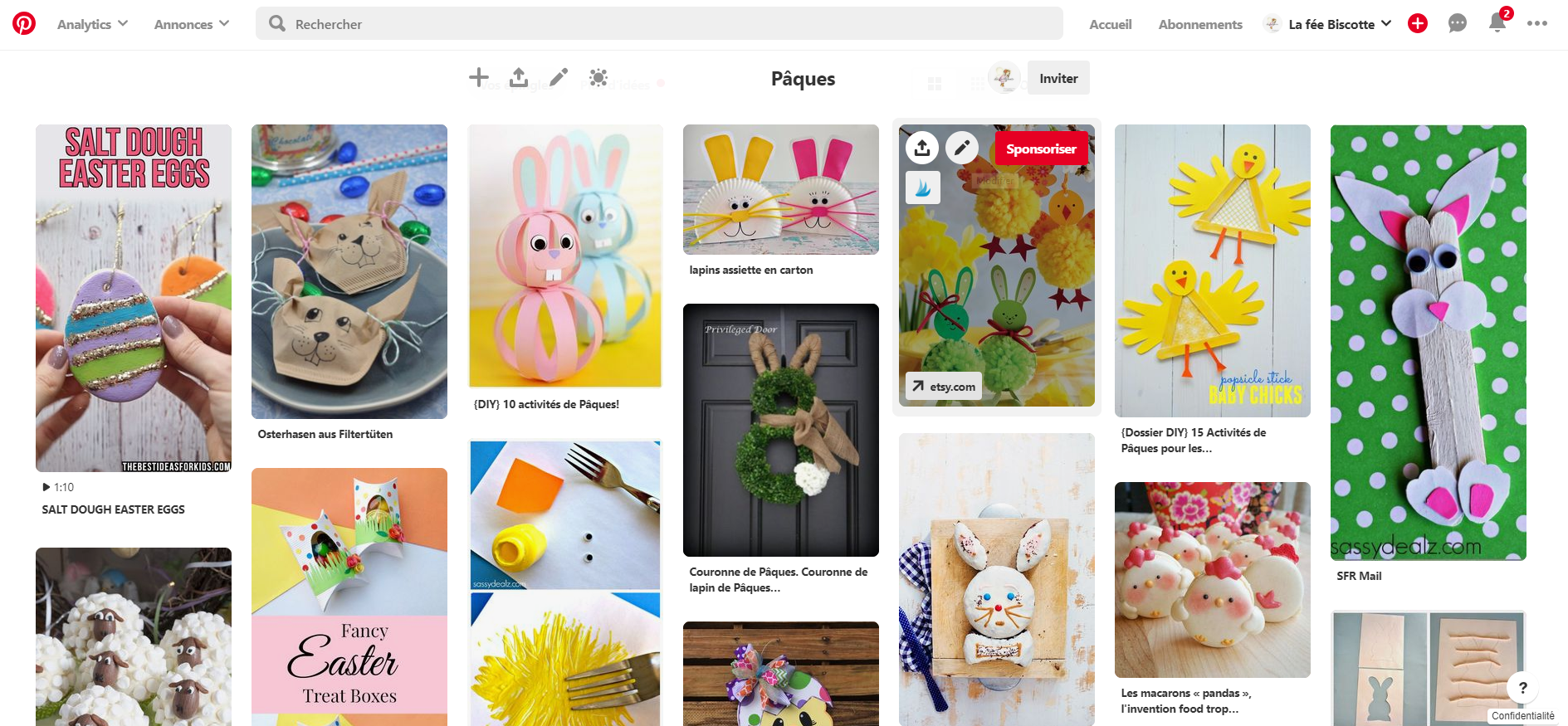Image resolution: width=1568 pixels, height=726 pixels.
Task: Open the pink paper bunny pin image
Action: pos(565,256)
